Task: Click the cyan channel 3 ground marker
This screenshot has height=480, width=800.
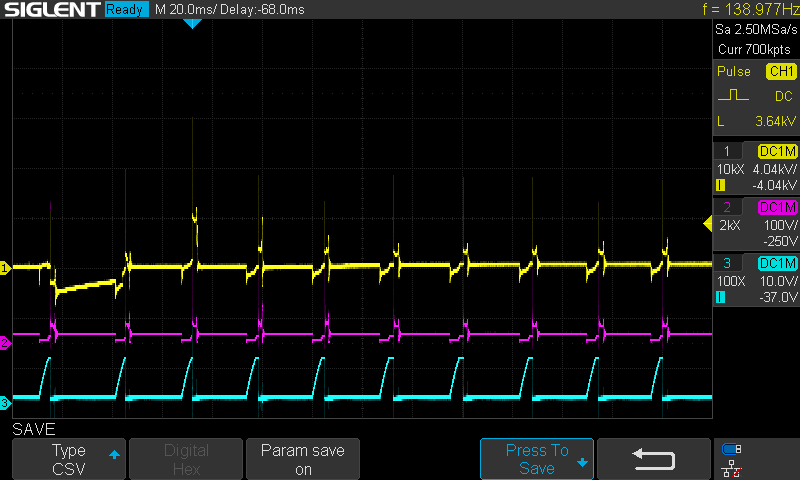Action: coord(5,403)
